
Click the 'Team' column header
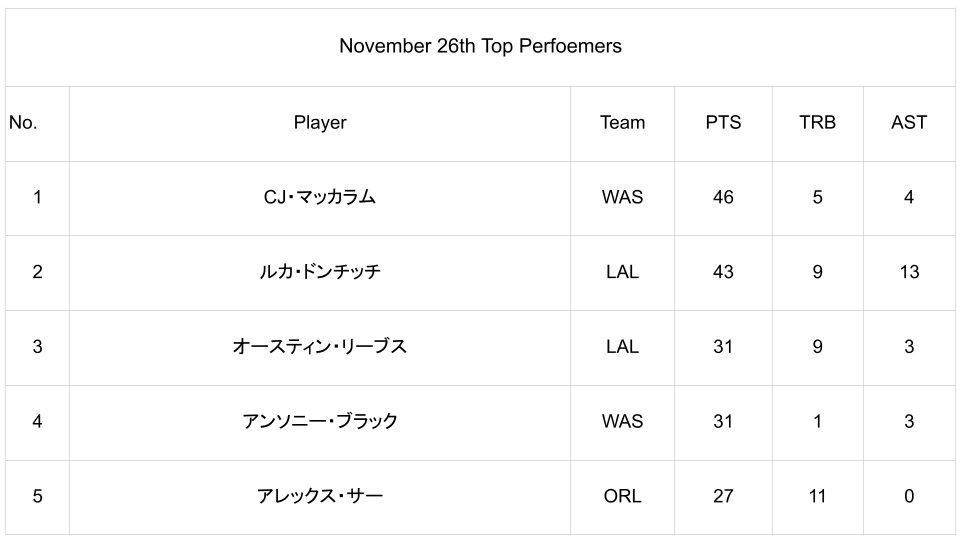(x=622, y=123)
